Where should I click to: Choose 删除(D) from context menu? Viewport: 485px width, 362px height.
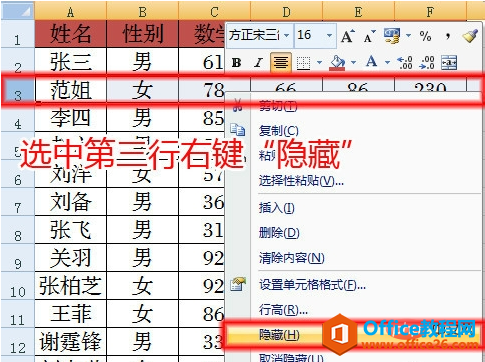coord(279,233)
